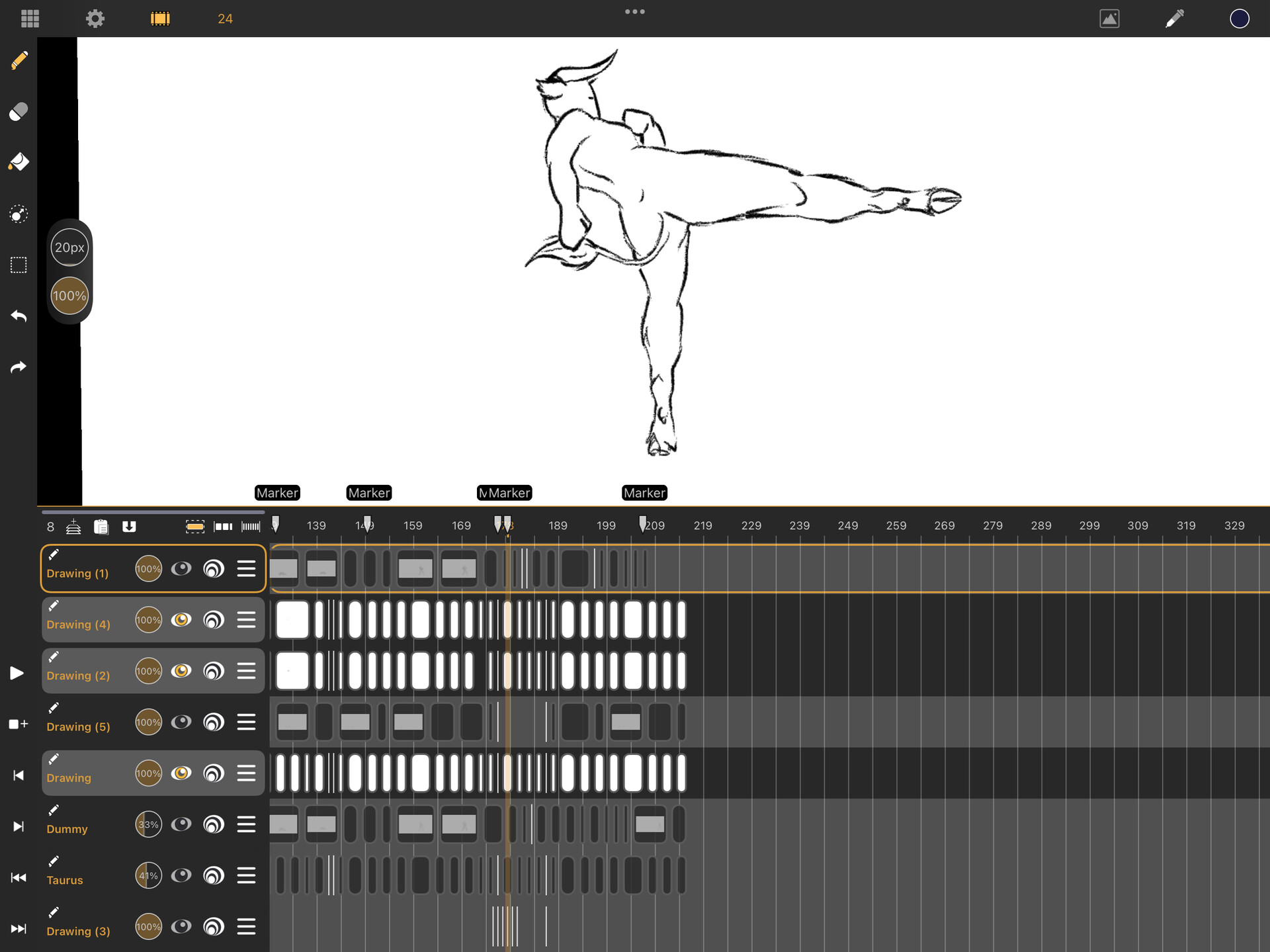Open the Taurus layer options menu
The height and width of the screenshot is (952, 1270).
246,875
